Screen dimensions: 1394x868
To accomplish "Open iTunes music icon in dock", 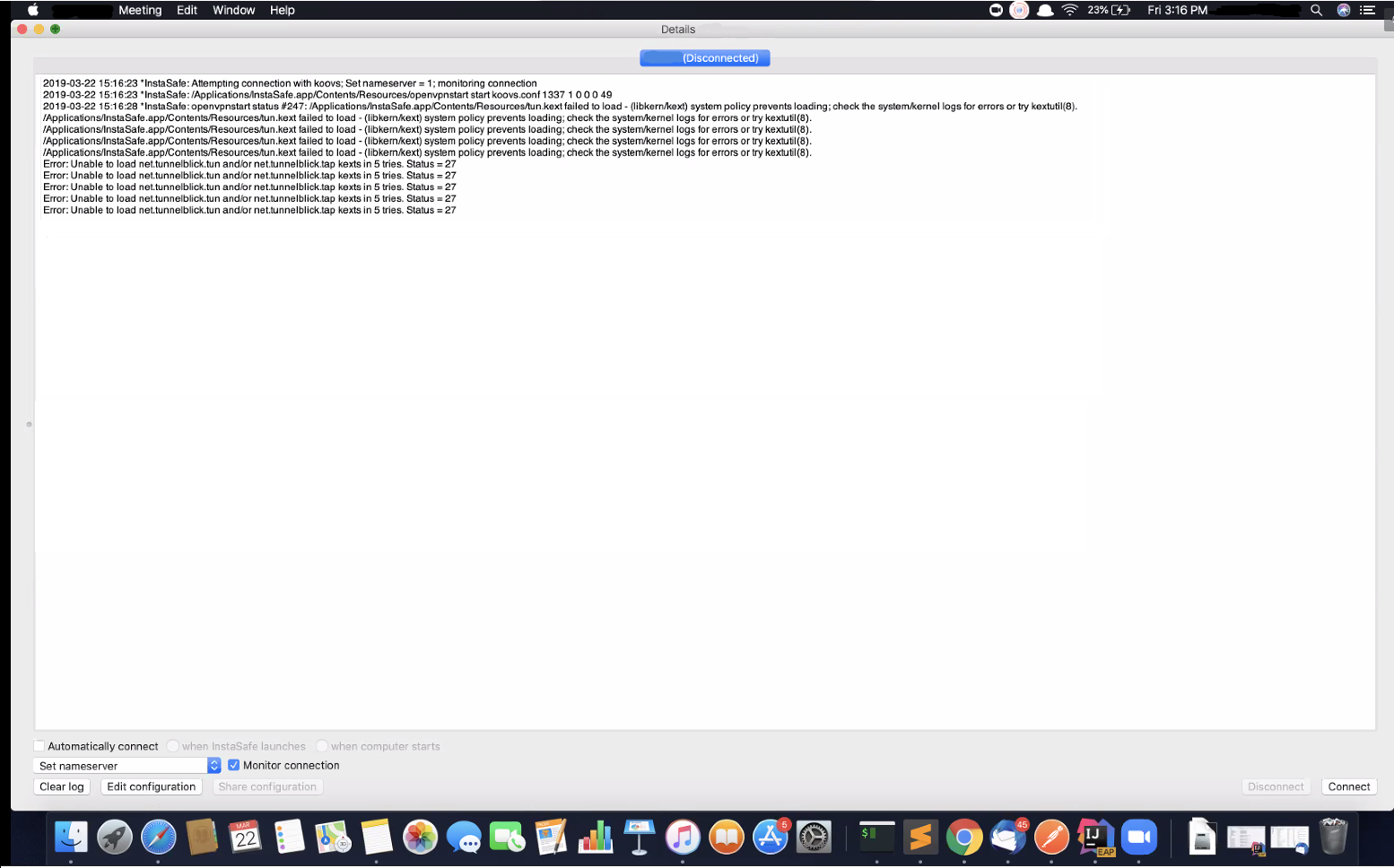I will (683, 838).
